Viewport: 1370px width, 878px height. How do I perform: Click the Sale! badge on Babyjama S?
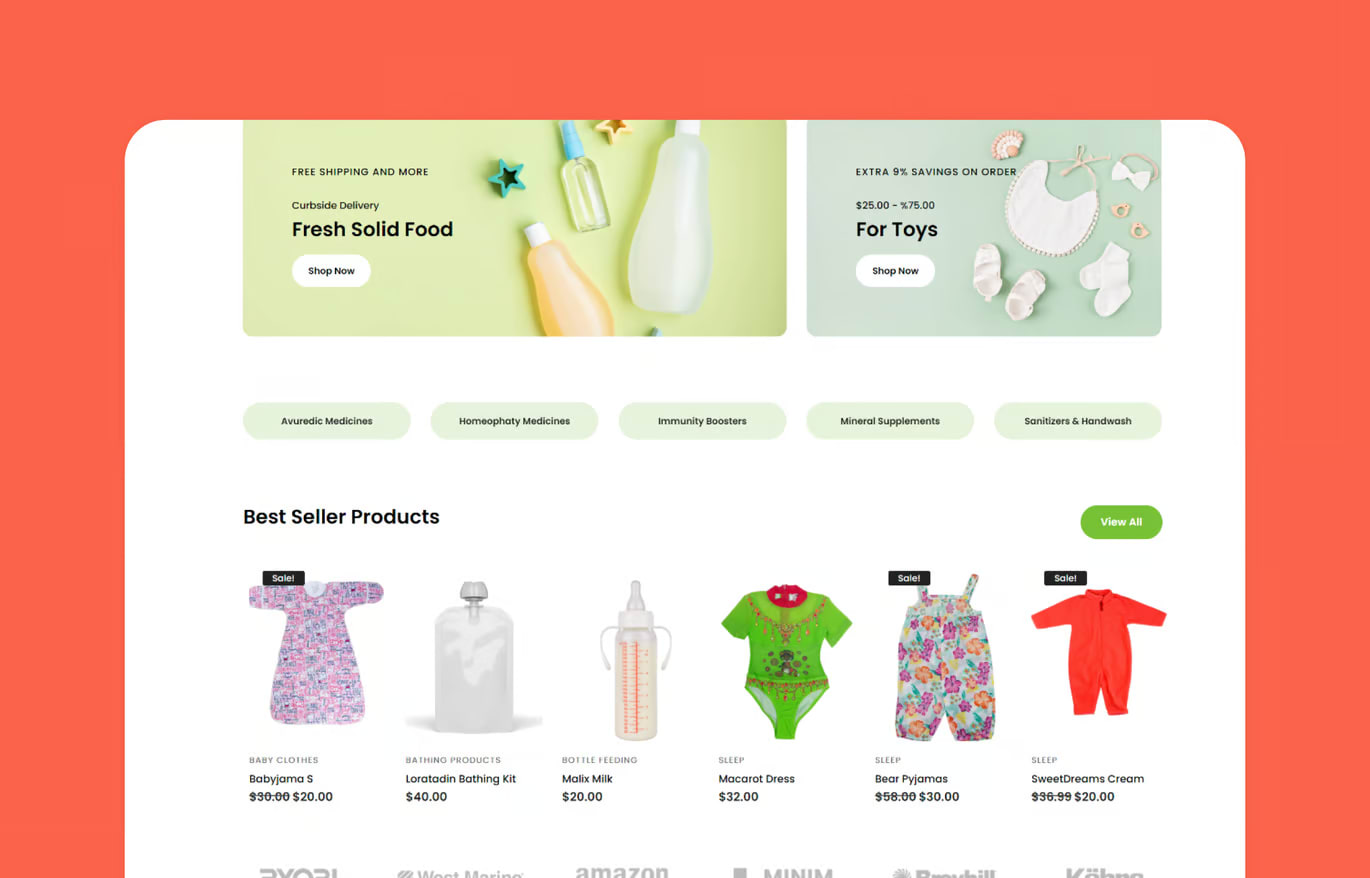coord(283,578)
